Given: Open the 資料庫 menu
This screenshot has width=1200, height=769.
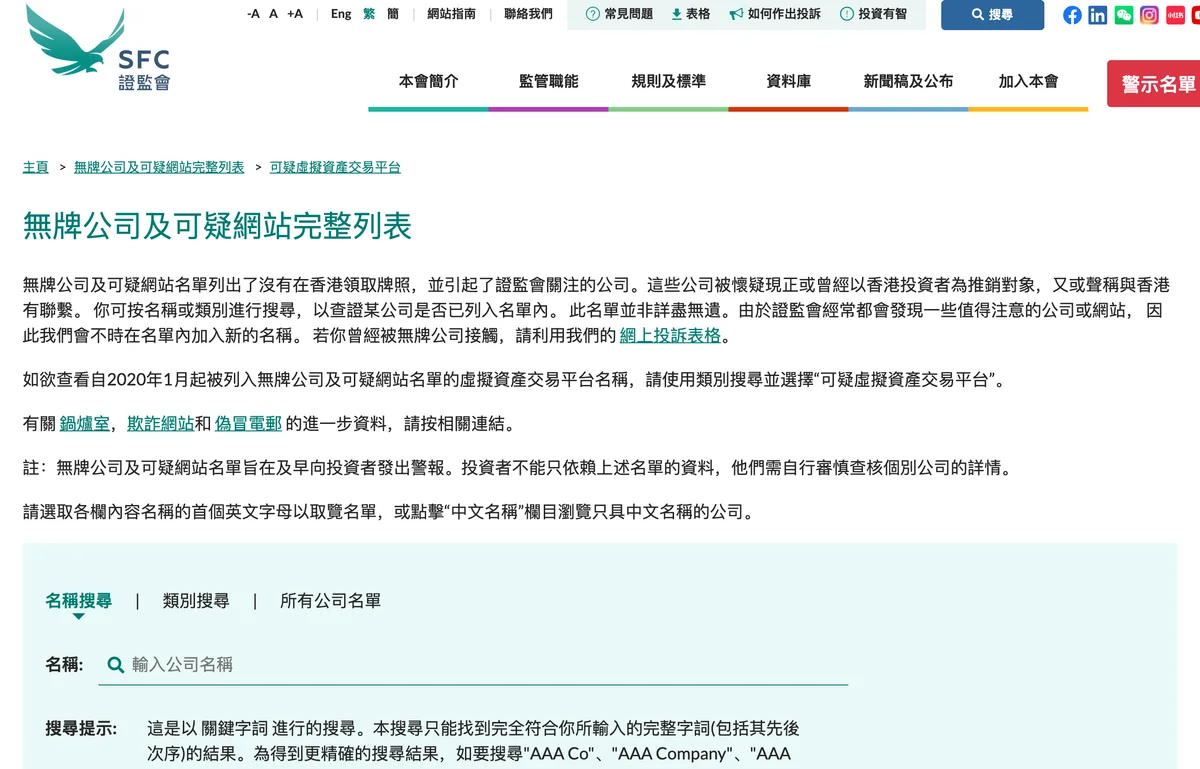Looking at the screenshot, I should 788,82.
